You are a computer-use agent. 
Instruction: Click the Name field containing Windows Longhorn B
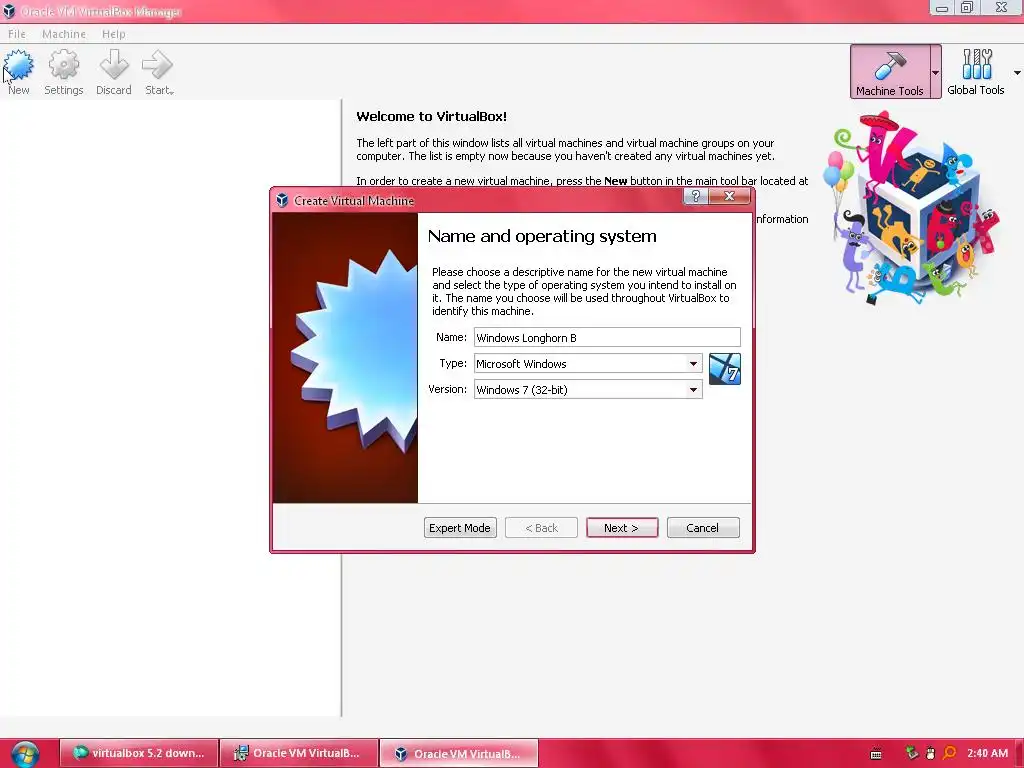(x=607, y=337)
